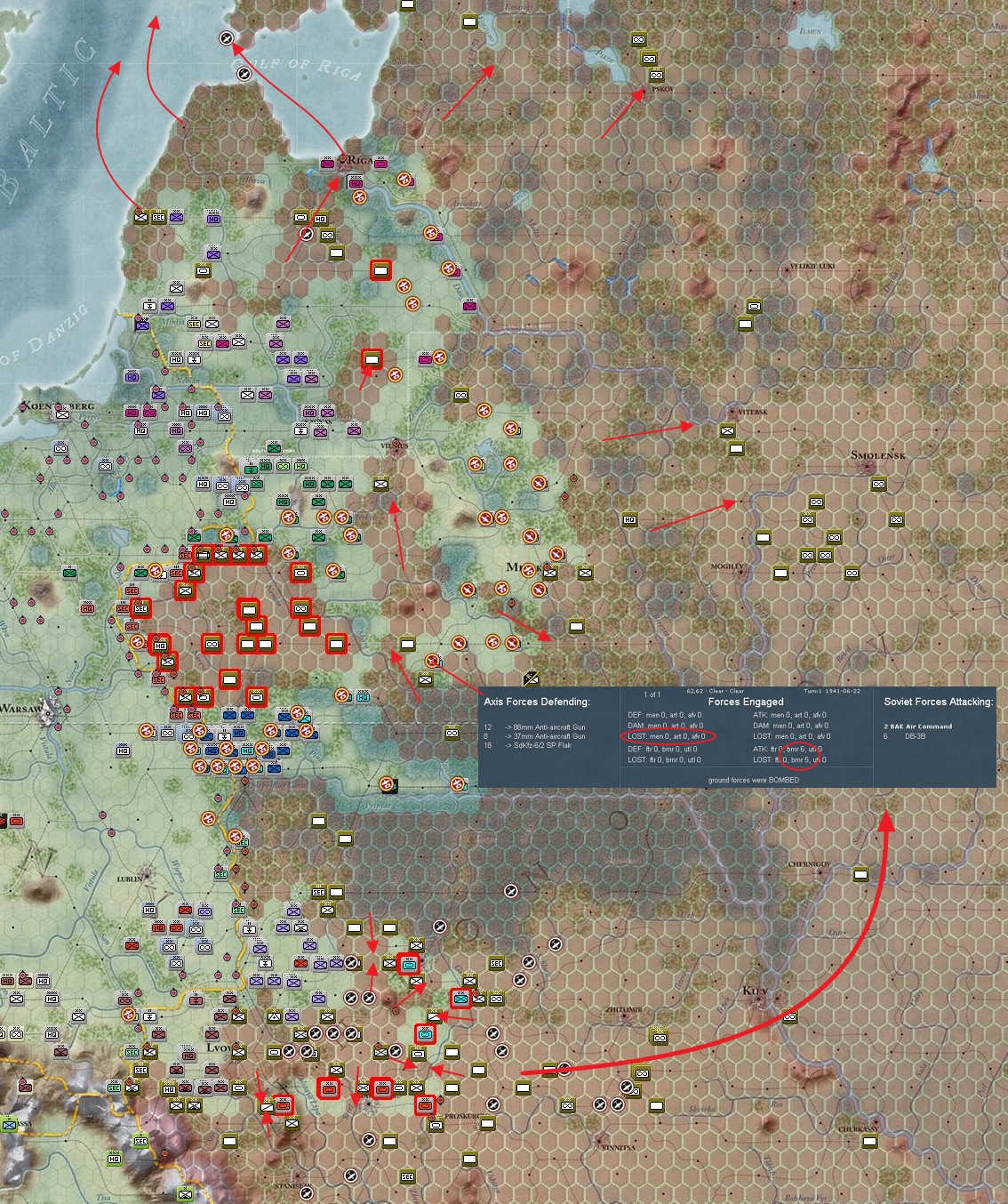
Task: Click the destroyed-unit marker in the Gulf of Riga
Action: click(227, 36)
